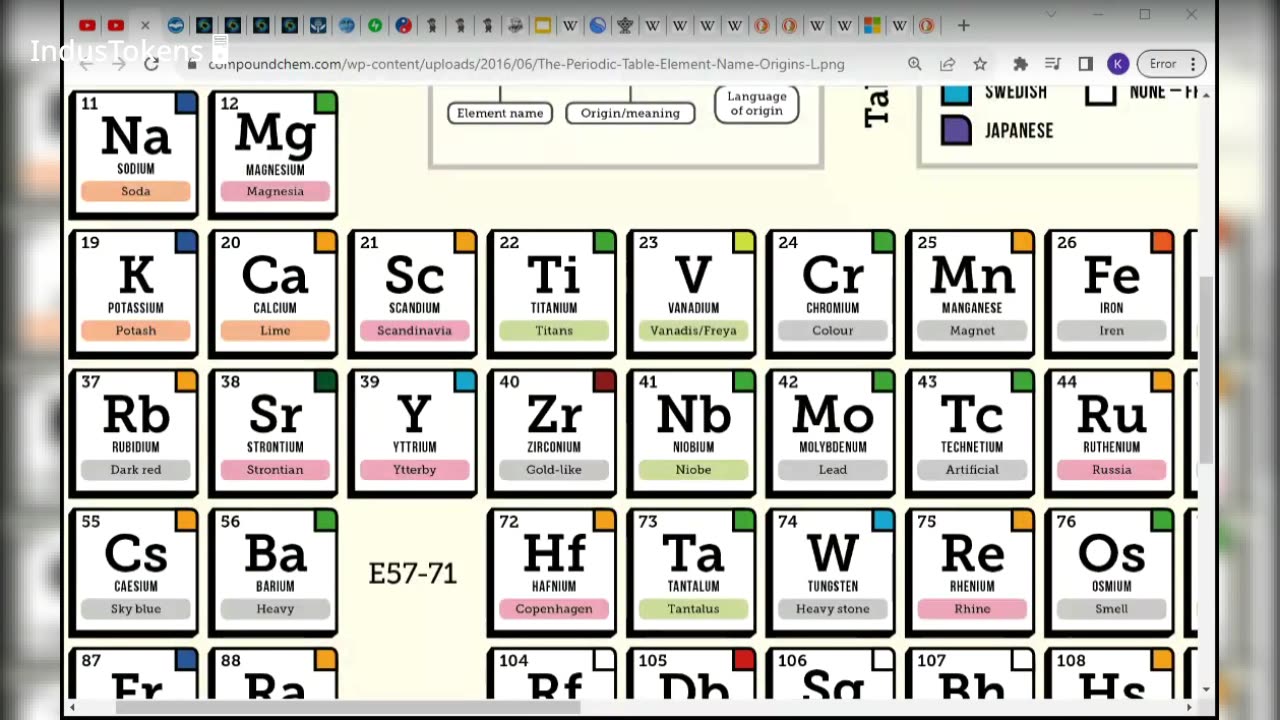Switch to the Microsoft logo tab
The width and height of the screenshot is (1280, 720).
pos(872,25)
